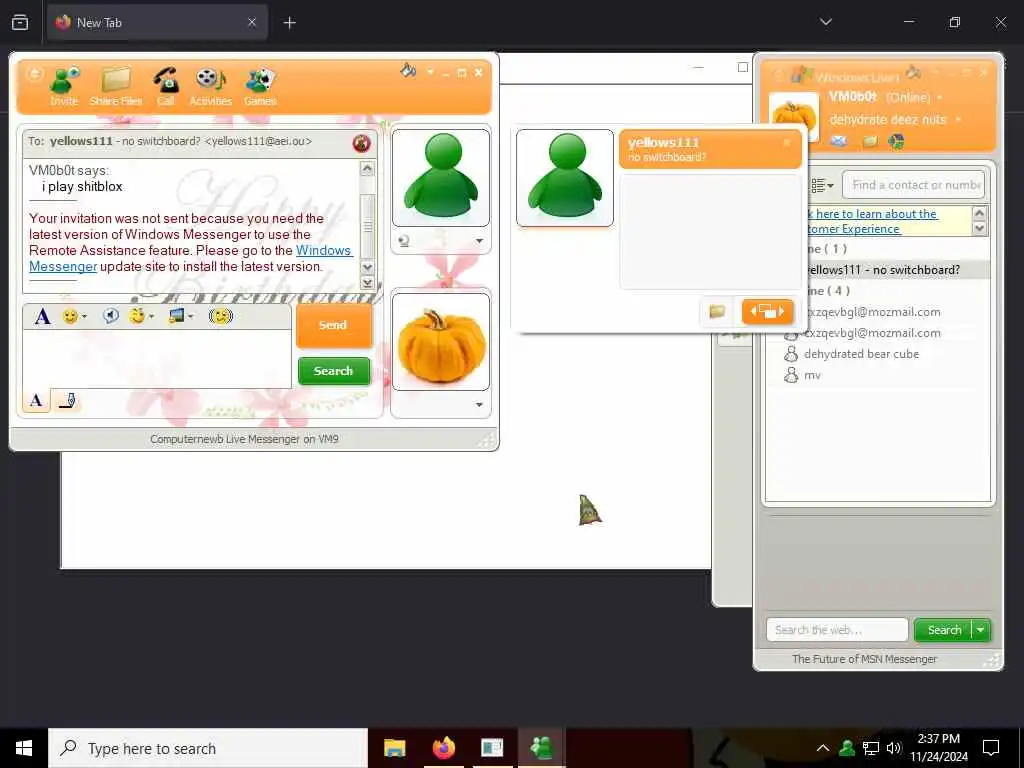Select yellows111 - no switchboard? in contact list
Image resolution: width=1024 pixels, height=768 pixels.
coord(883,270)
